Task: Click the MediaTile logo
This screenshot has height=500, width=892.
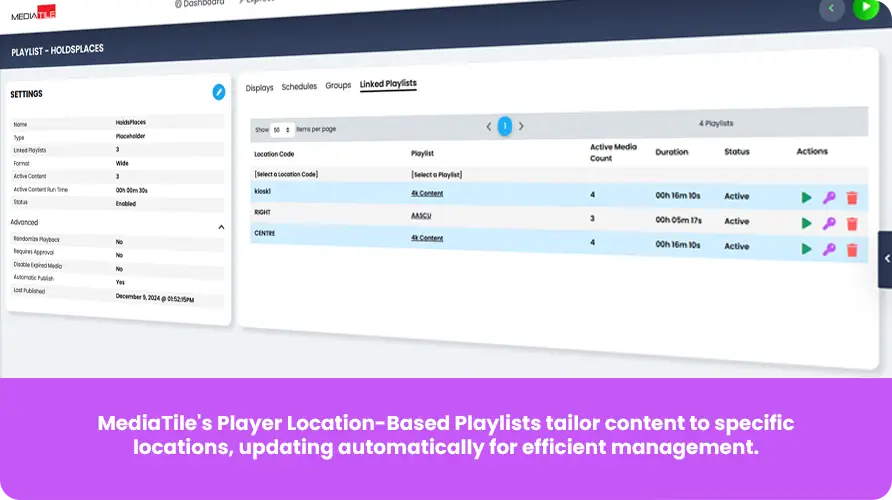Action: click(x=33, y=14)
